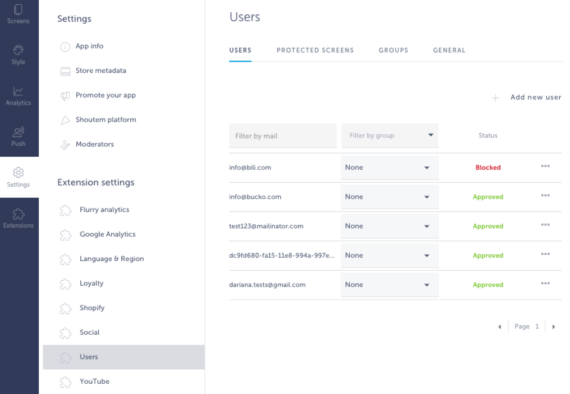Go to next page of users
Viewport: 570px width, 394px height.
(553, 327)
